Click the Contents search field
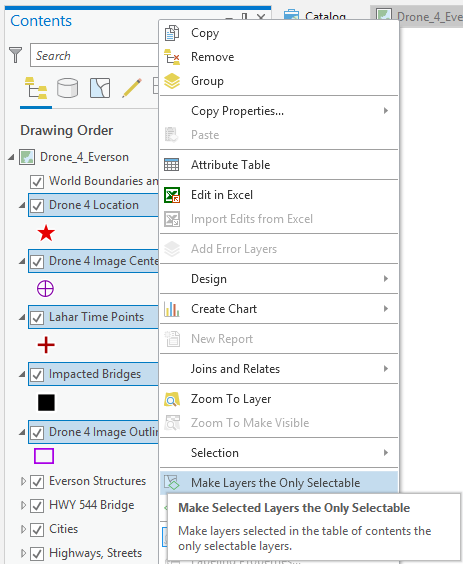Viewport: 463px width, 564px height. coord(94,55)
